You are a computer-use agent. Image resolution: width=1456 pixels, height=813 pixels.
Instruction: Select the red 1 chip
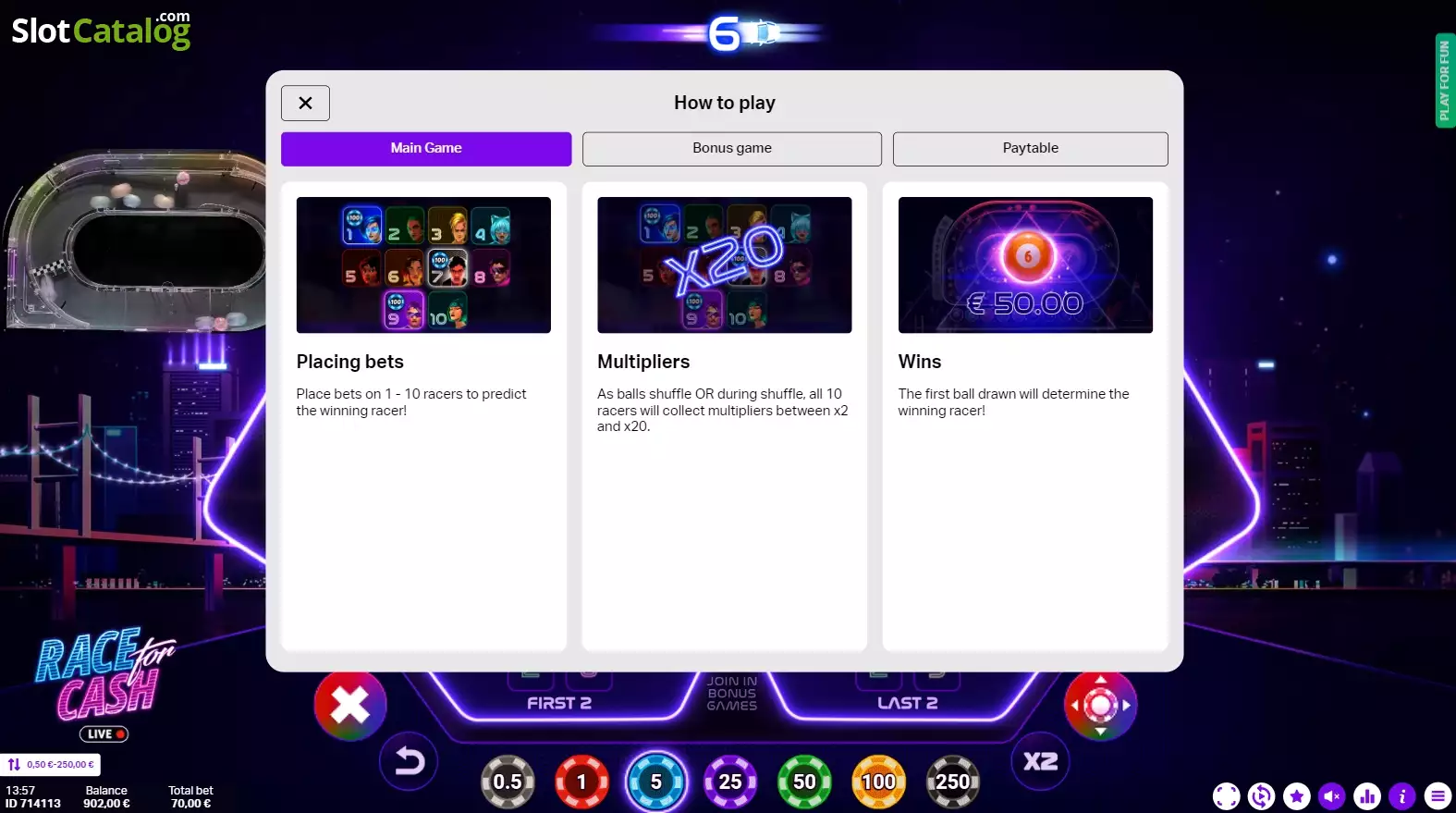(x=581, y=782)
